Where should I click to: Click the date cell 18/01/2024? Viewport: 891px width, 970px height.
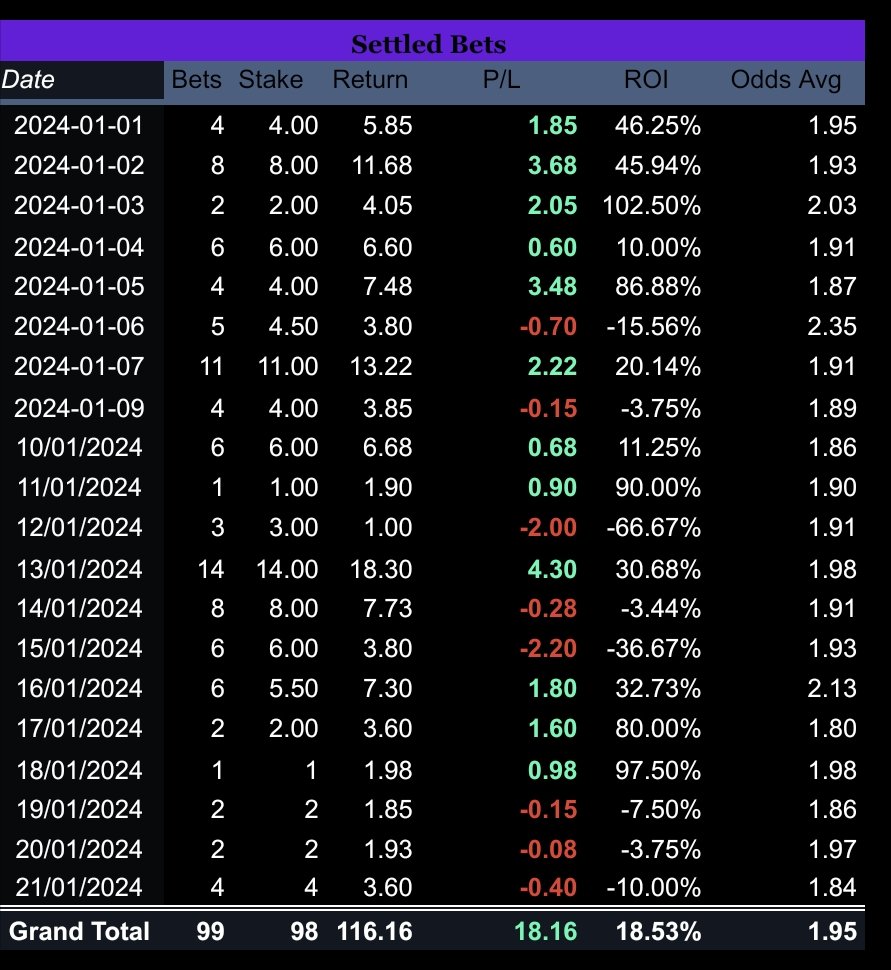coord(79,770)
